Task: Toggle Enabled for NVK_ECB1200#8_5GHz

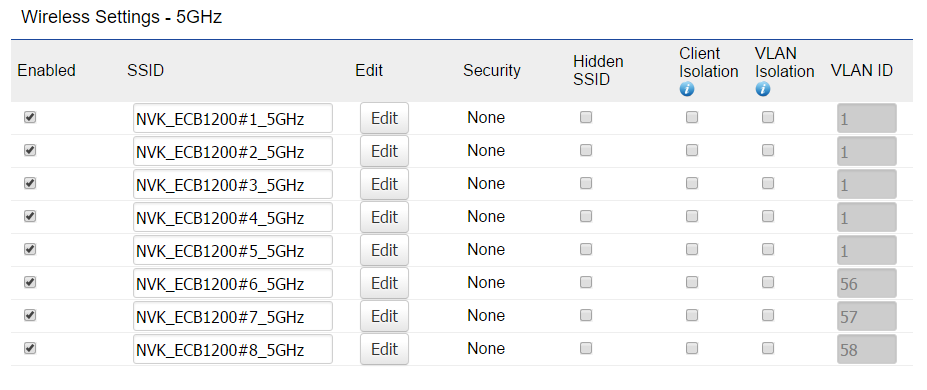Action: (30, 349)
